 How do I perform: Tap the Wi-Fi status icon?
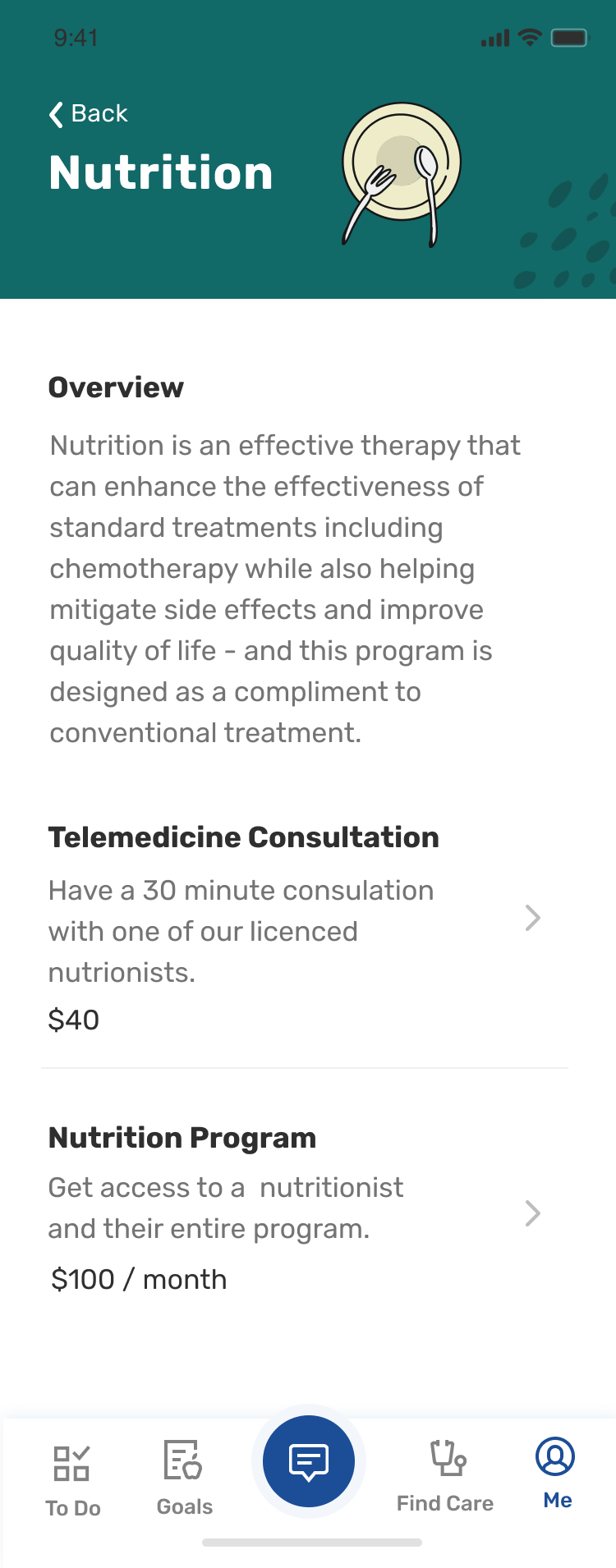tap(531, 38)
